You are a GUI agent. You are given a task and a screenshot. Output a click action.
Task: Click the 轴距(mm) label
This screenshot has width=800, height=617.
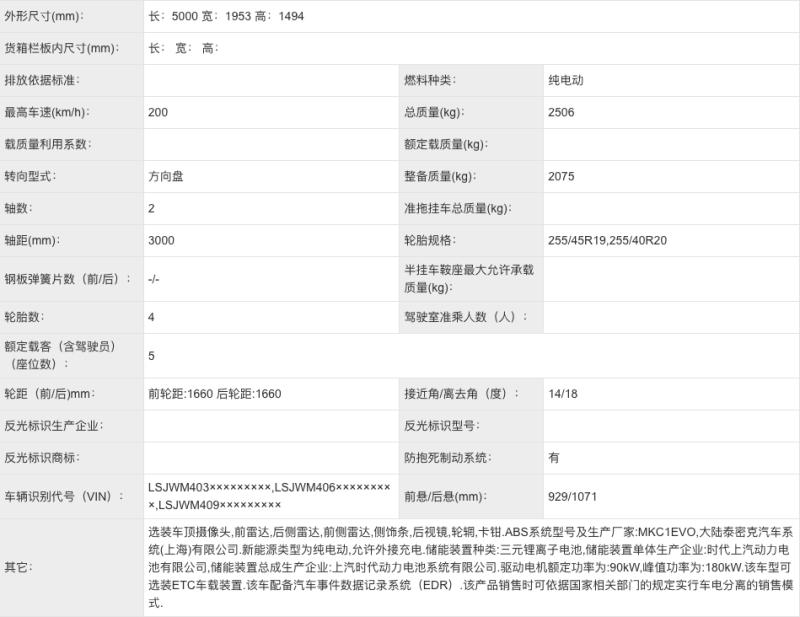(32, 240)
